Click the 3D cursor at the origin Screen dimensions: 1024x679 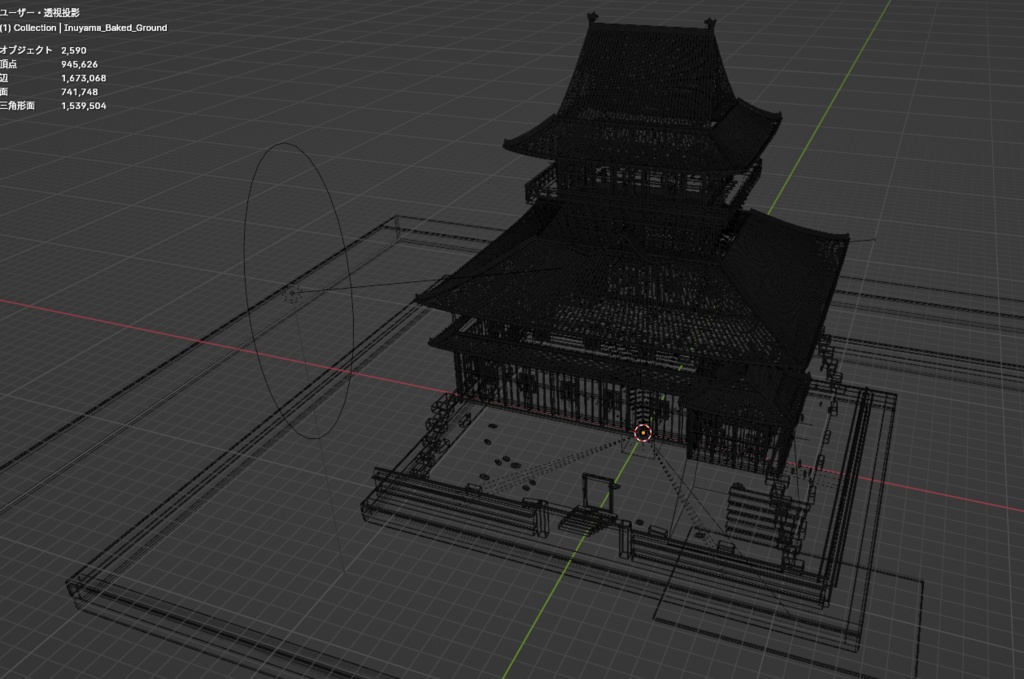click(x=643, y=432)
